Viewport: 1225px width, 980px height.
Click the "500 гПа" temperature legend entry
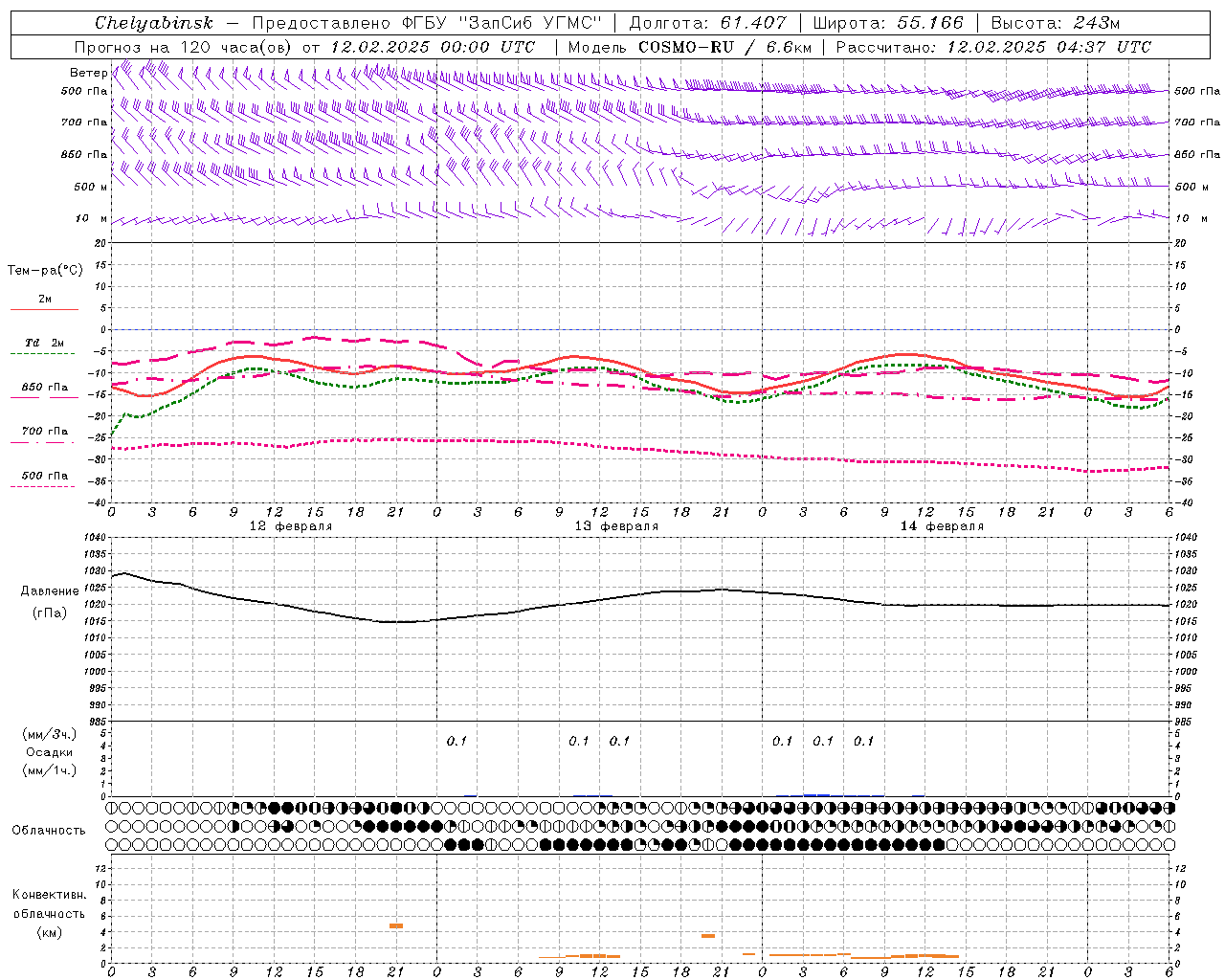[x=45, y=476]
